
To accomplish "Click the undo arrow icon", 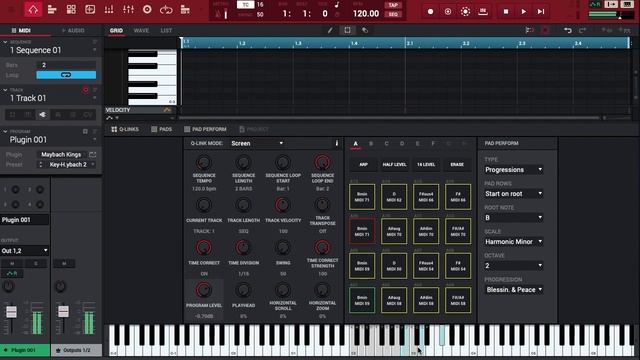I will (567, 30).
